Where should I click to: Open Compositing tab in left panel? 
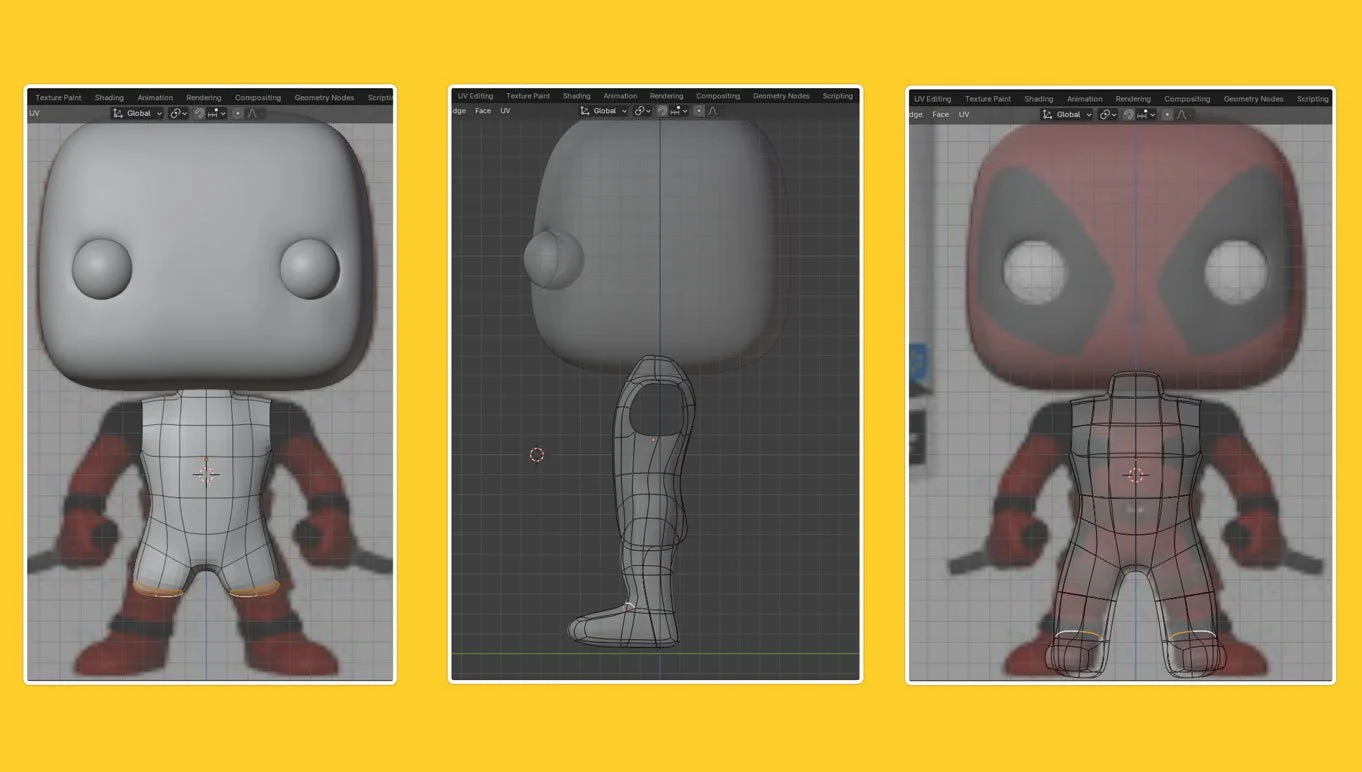coord(258,98)
